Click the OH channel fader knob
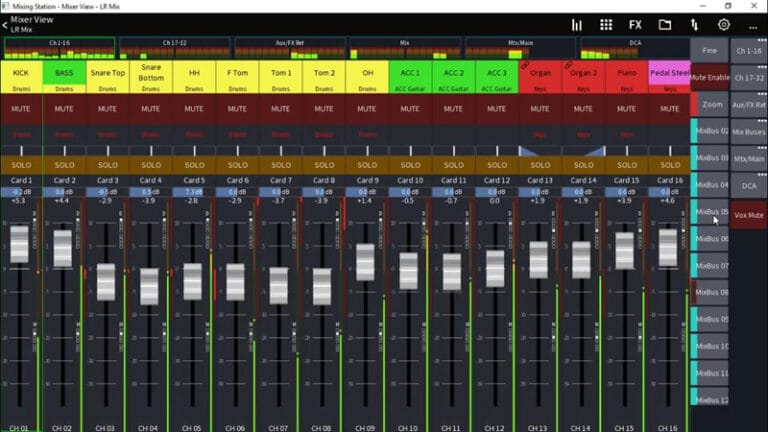The width and height of the screenshot is (768, 432). tap(365, 262)
